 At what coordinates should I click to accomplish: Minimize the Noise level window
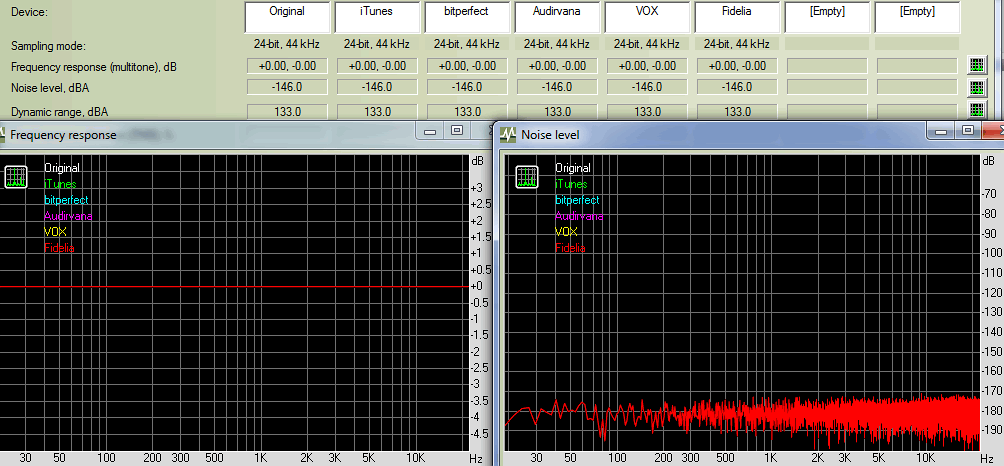point(942,131)
